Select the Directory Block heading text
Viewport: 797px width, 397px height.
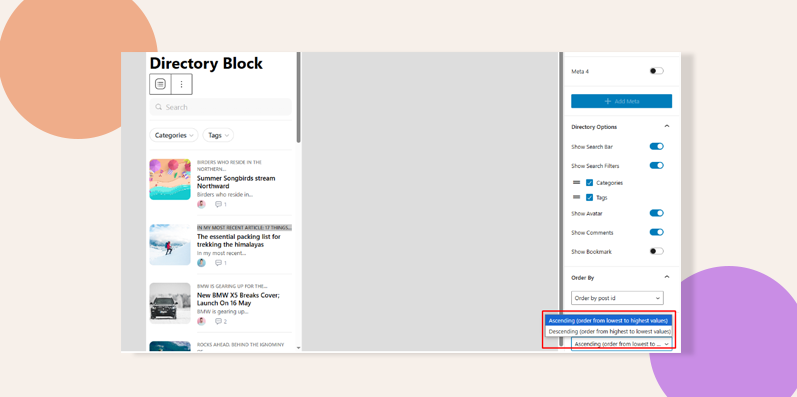pos(206,63)
